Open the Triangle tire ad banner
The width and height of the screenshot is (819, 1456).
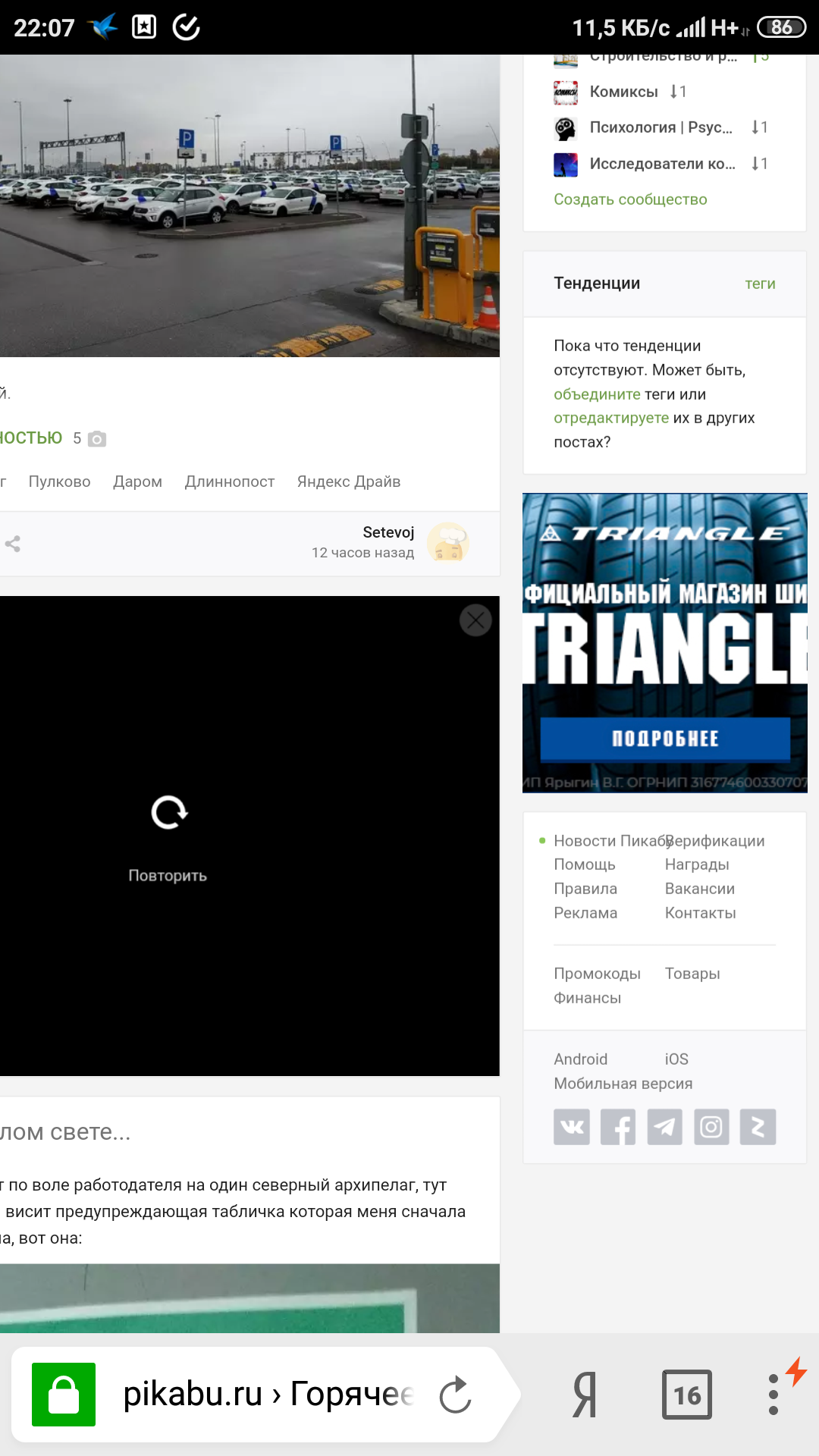click(x=665, y=643)
